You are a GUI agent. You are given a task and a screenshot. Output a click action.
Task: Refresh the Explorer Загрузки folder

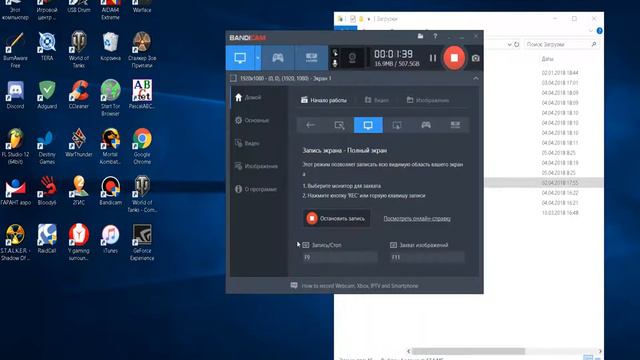[x=517, y=44]
